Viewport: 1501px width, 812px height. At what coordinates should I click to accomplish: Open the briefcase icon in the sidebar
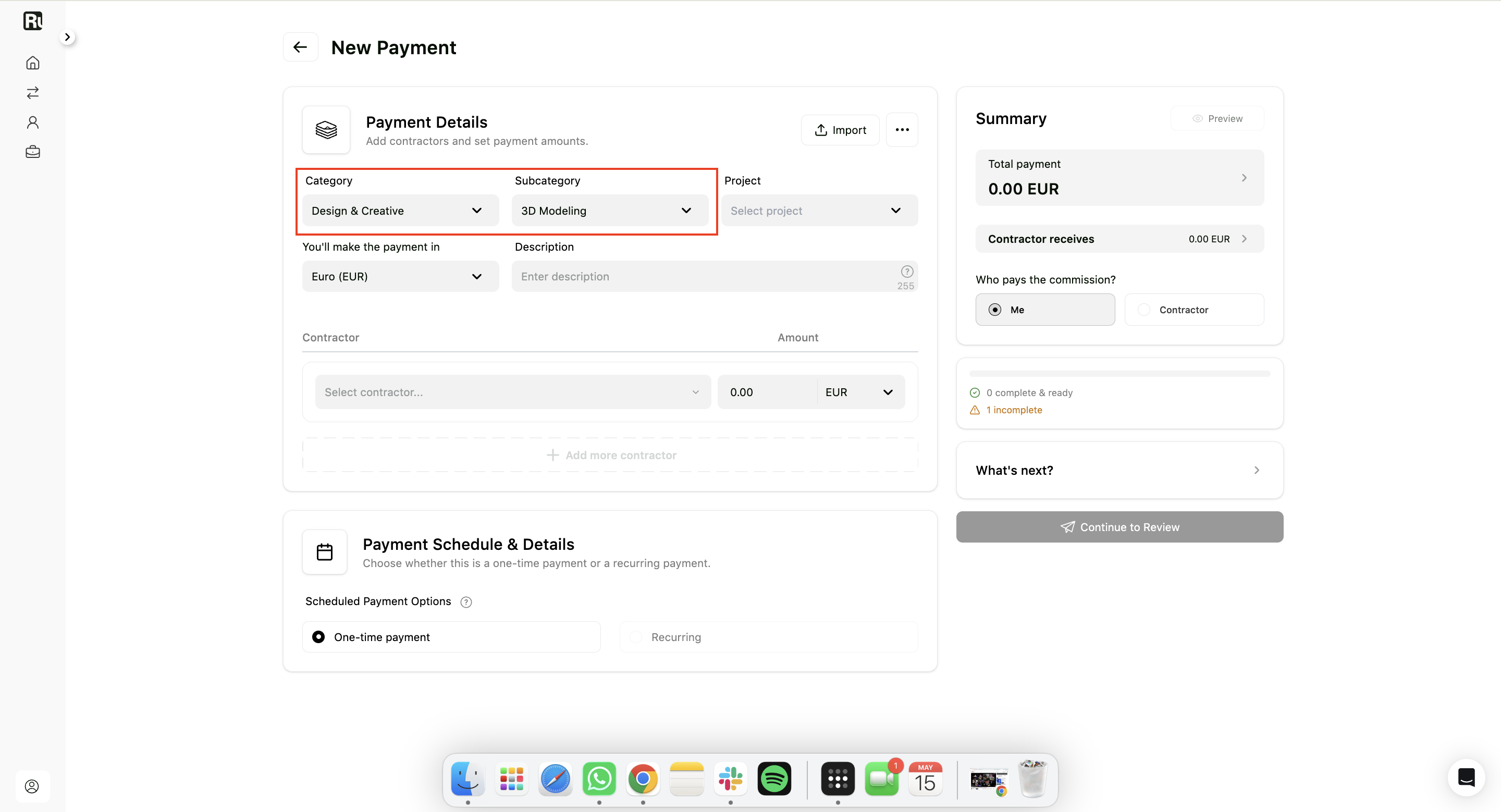[33, 152]
